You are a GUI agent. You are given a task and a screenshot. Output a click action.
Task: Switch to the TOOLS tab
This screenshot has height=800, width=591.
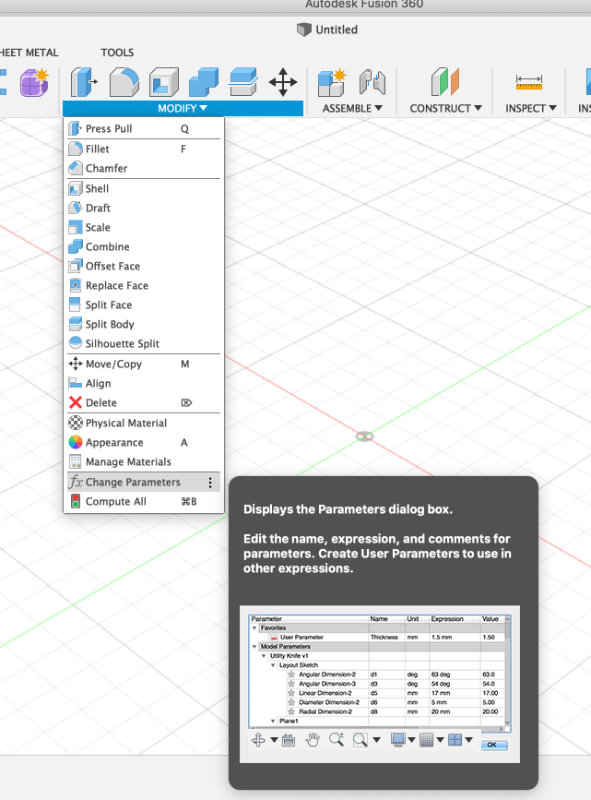click(117, 53)
